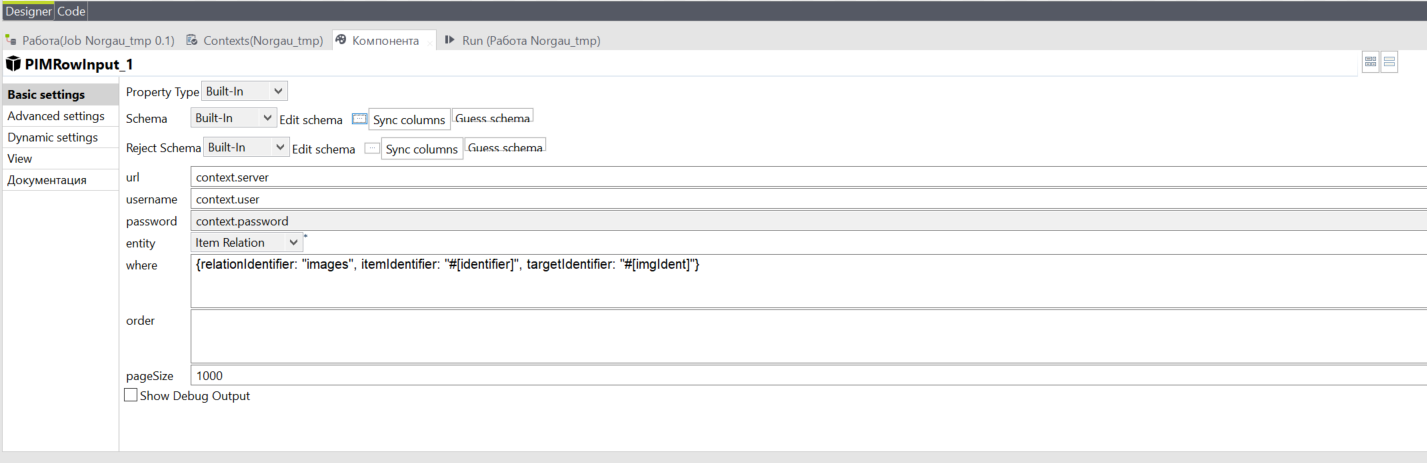
Task: Open the Run (Работа Norgau_tmp) tab
Action: pyautogui.click(x=530, y=41)
